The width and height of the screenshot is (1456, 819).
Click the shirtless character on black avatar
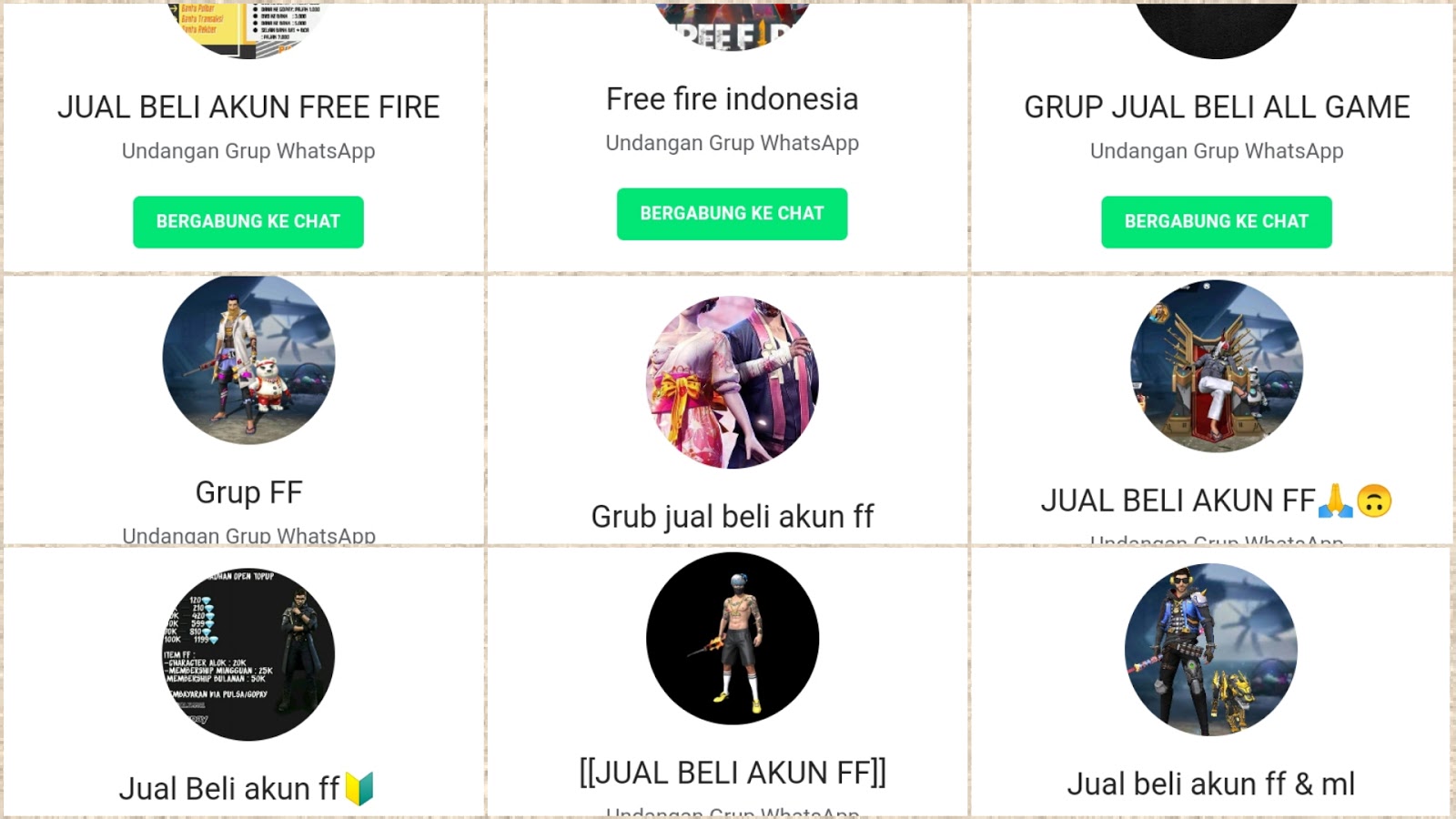click(x=733, y=639)
